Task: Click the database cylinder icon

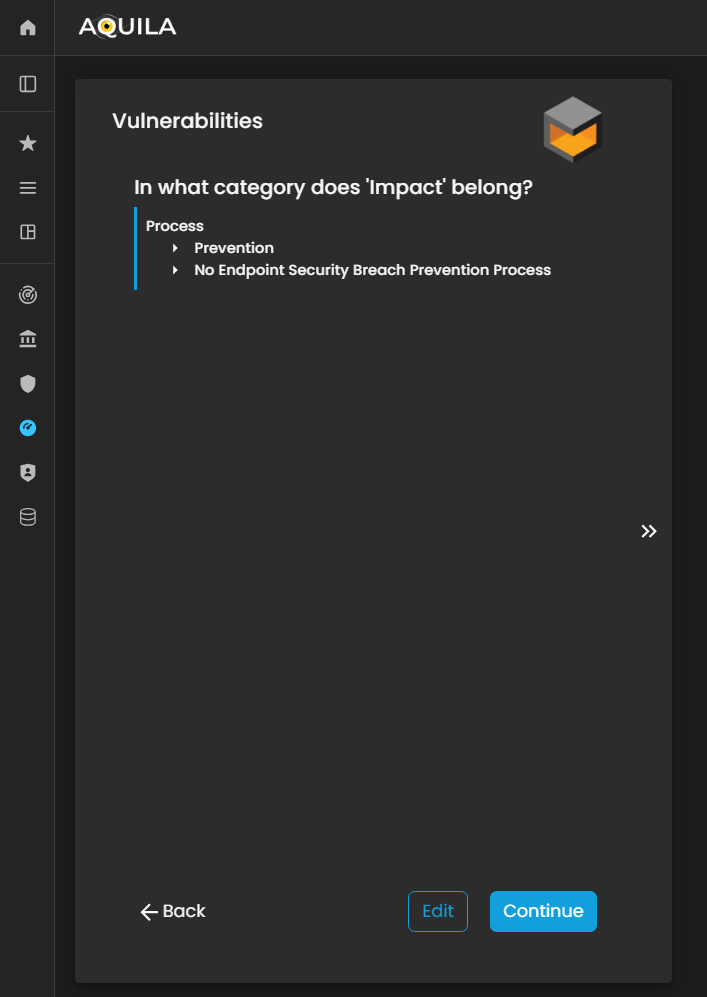Action: click(28, 517)
